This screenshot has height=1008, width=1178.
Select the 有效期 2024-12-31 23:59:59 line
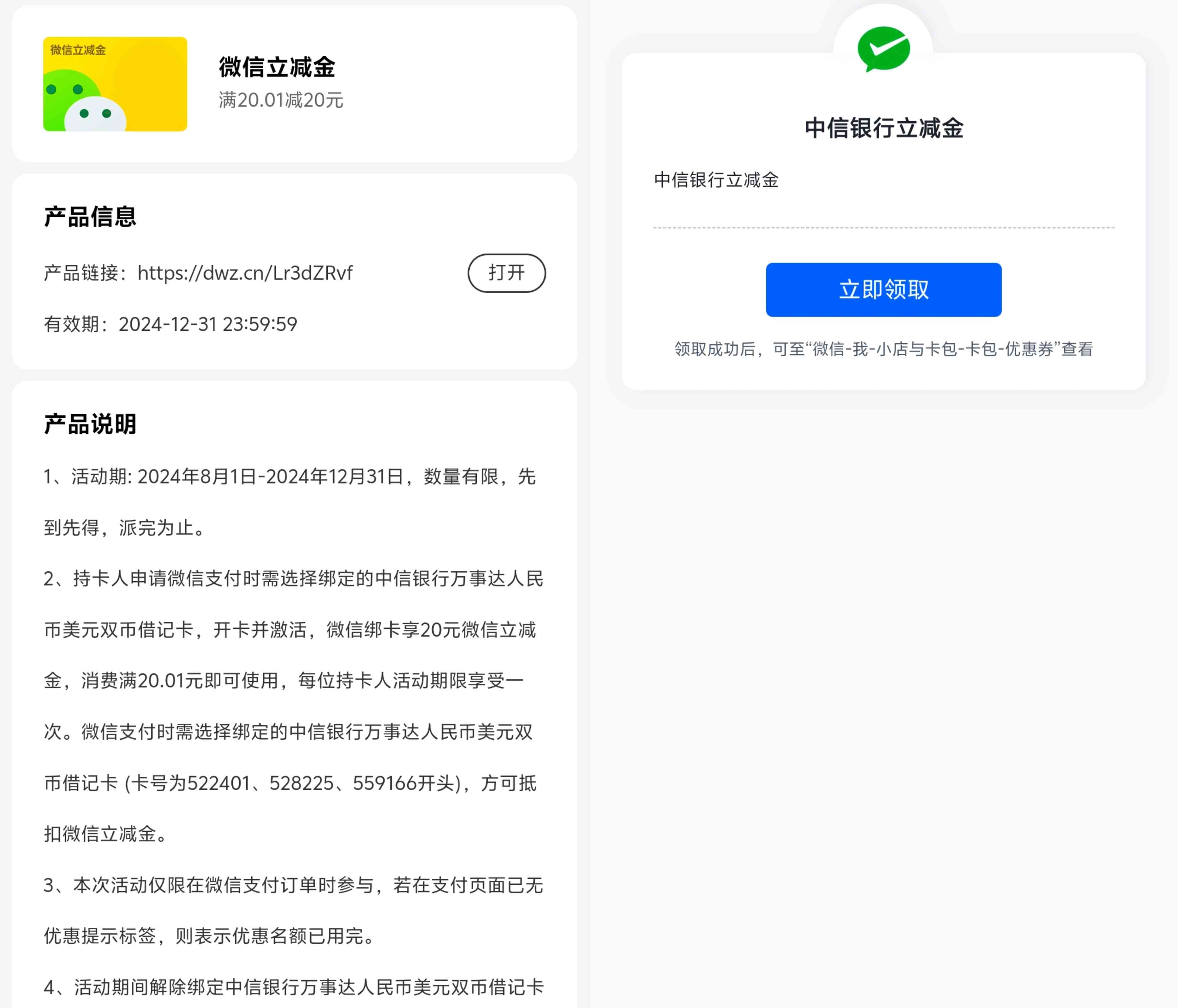pyautogui.click(x=170, y=324)
